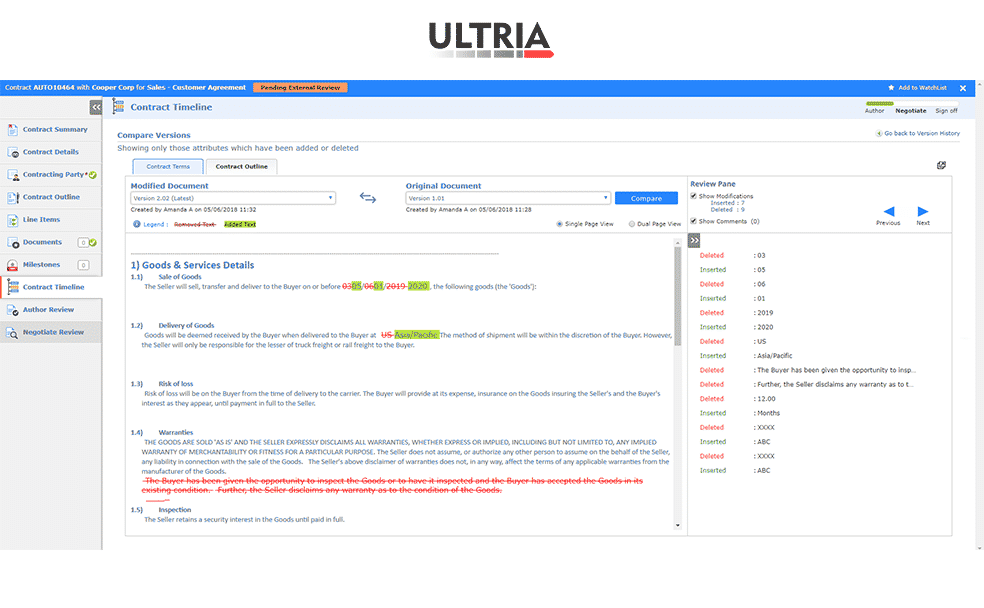This screenshot has height=608, width=984.
Task: Open the Modified Document version dropdown
Action: 232,198
